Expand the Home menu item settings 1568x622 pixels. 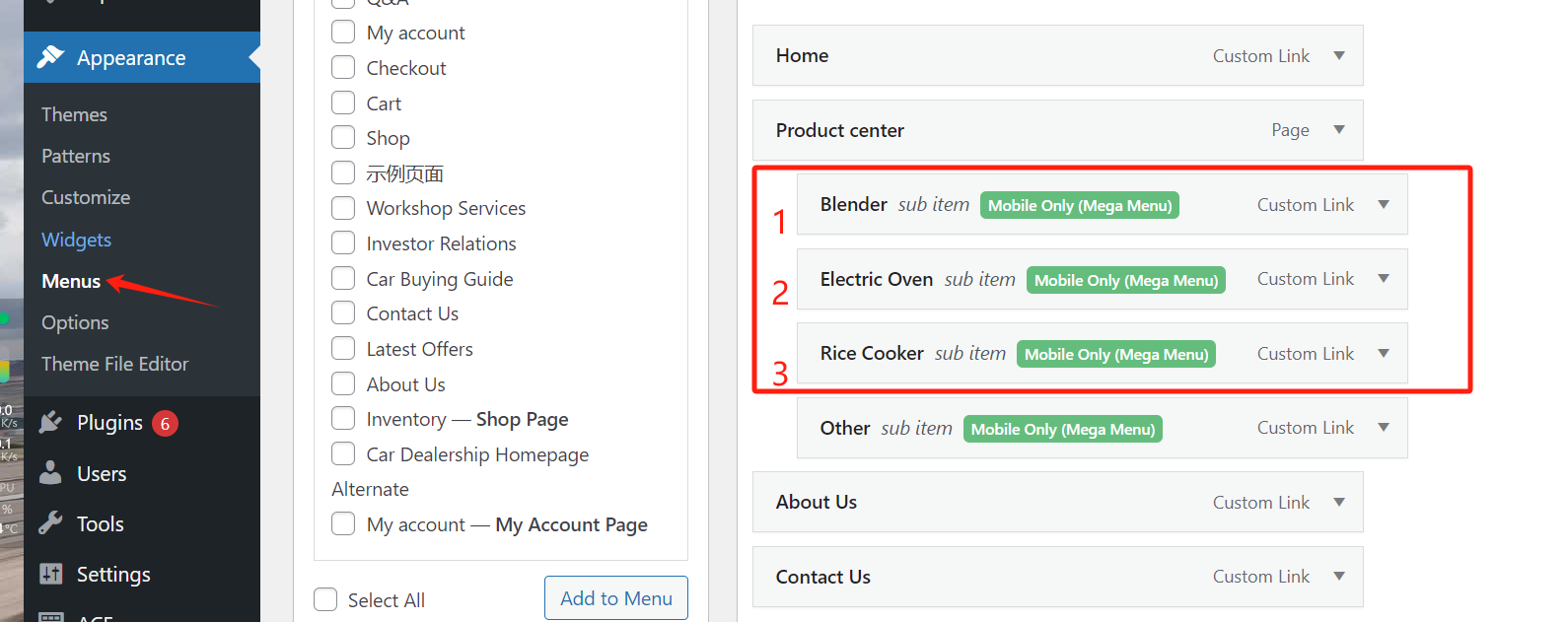pyautogui.click(x=1339, y=55)
